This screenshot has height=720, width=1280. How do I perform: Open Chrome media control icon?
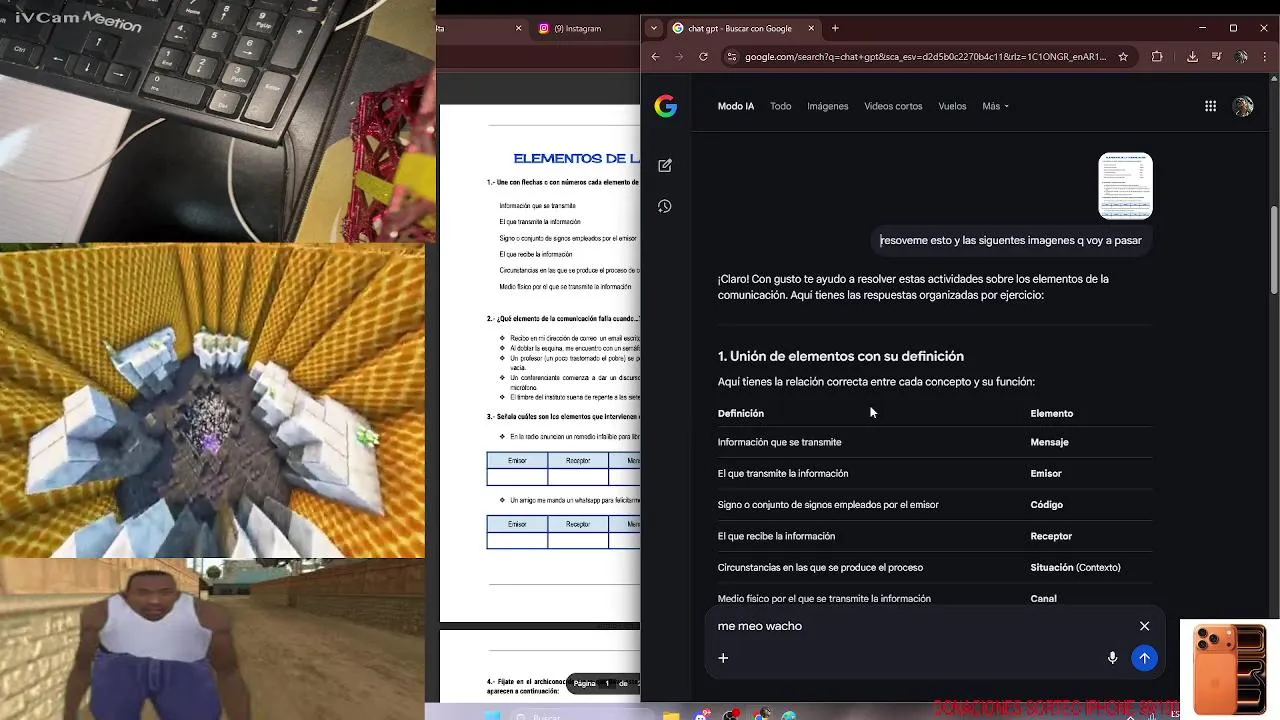(x=1216, y=57)
